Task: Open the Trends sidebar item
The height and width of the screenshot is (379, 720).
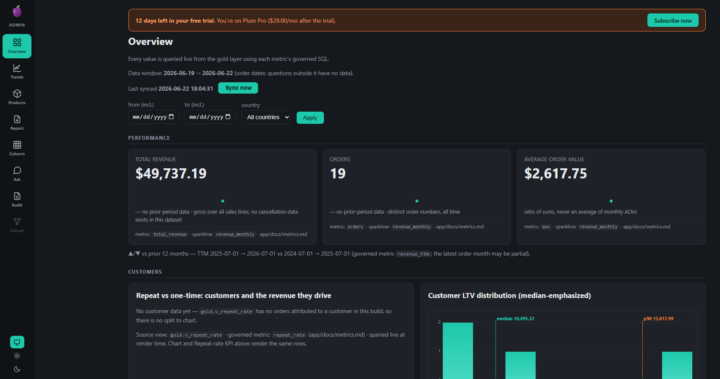Action: tap(17, 72)
